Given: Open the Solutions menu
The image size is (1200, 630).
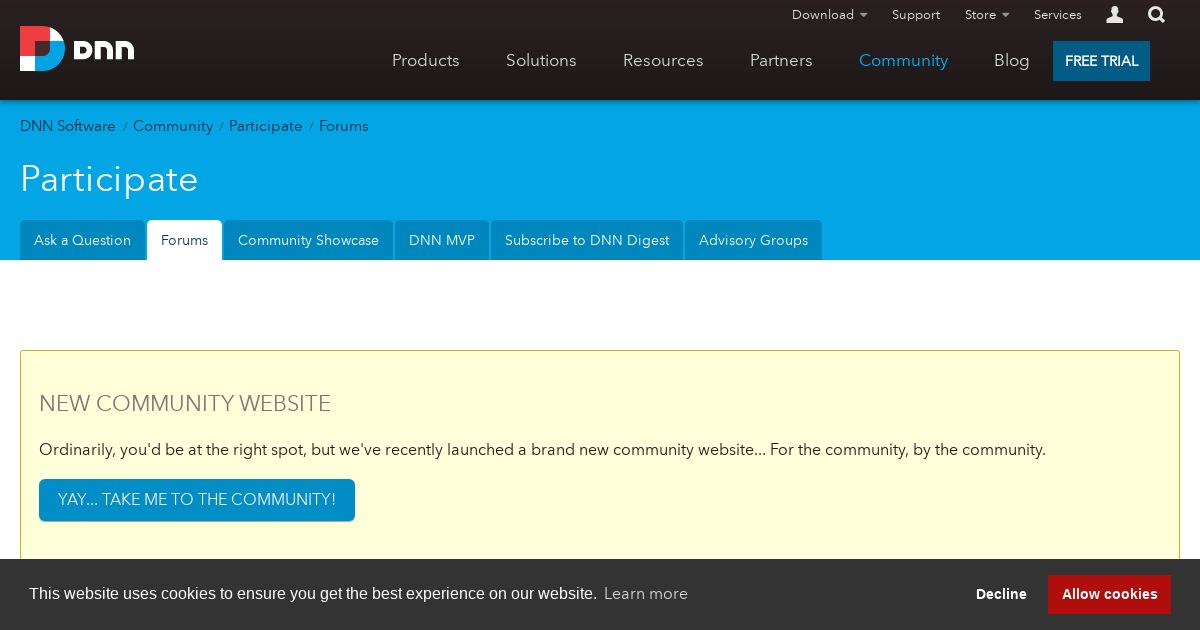Looking at the screenshot, I should [x=541, y=61].
